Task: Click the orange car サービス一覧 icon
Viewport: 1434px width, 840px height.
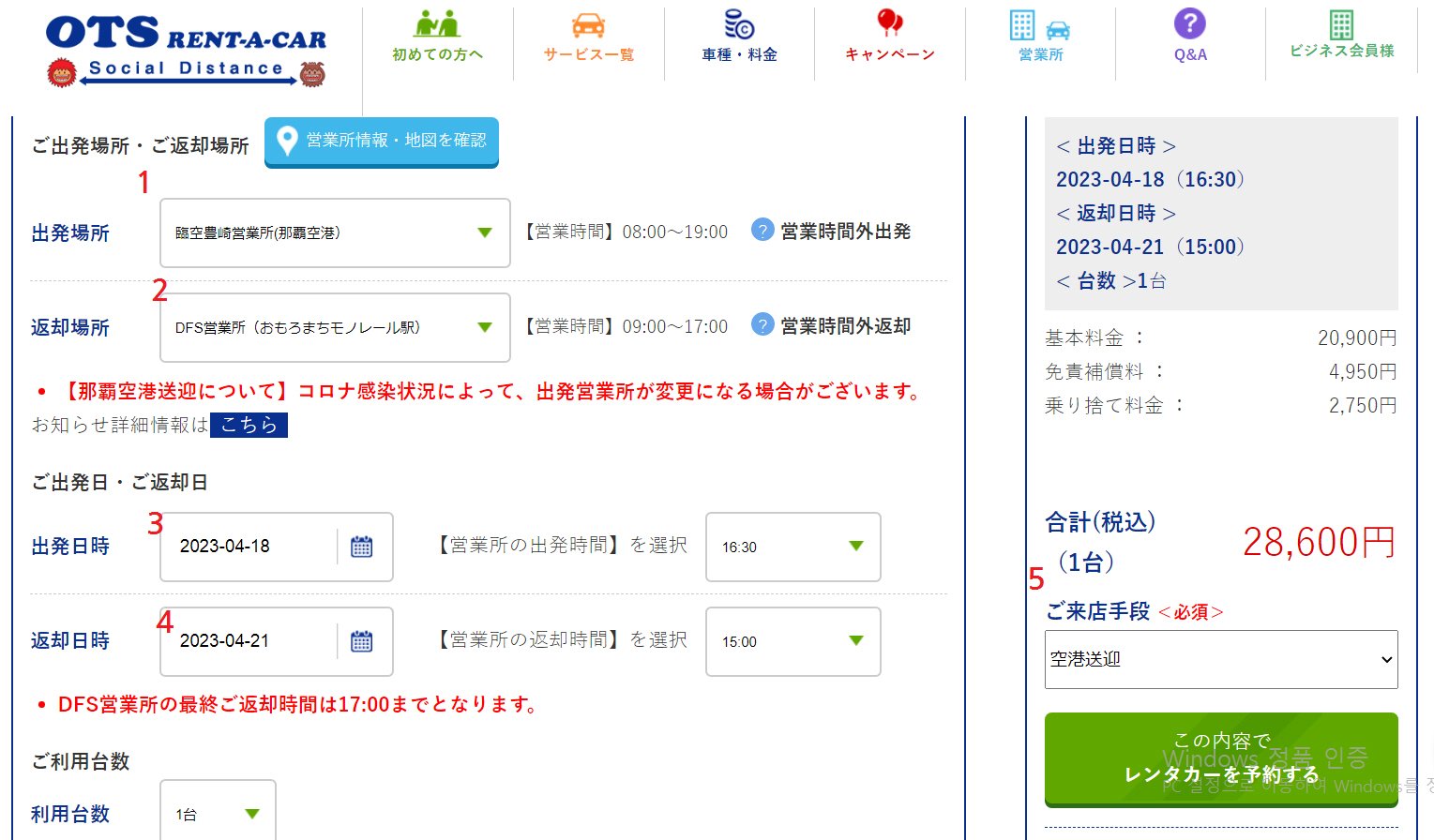Action: point(588,25)
